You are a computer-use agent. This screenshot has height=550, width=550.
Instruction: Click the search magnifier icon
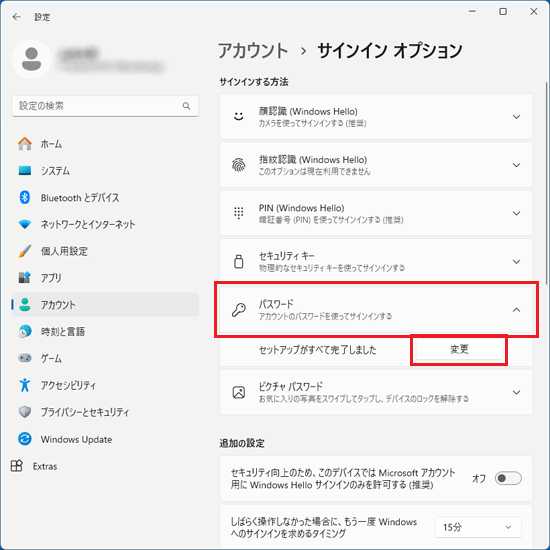(x=186, y=106)
